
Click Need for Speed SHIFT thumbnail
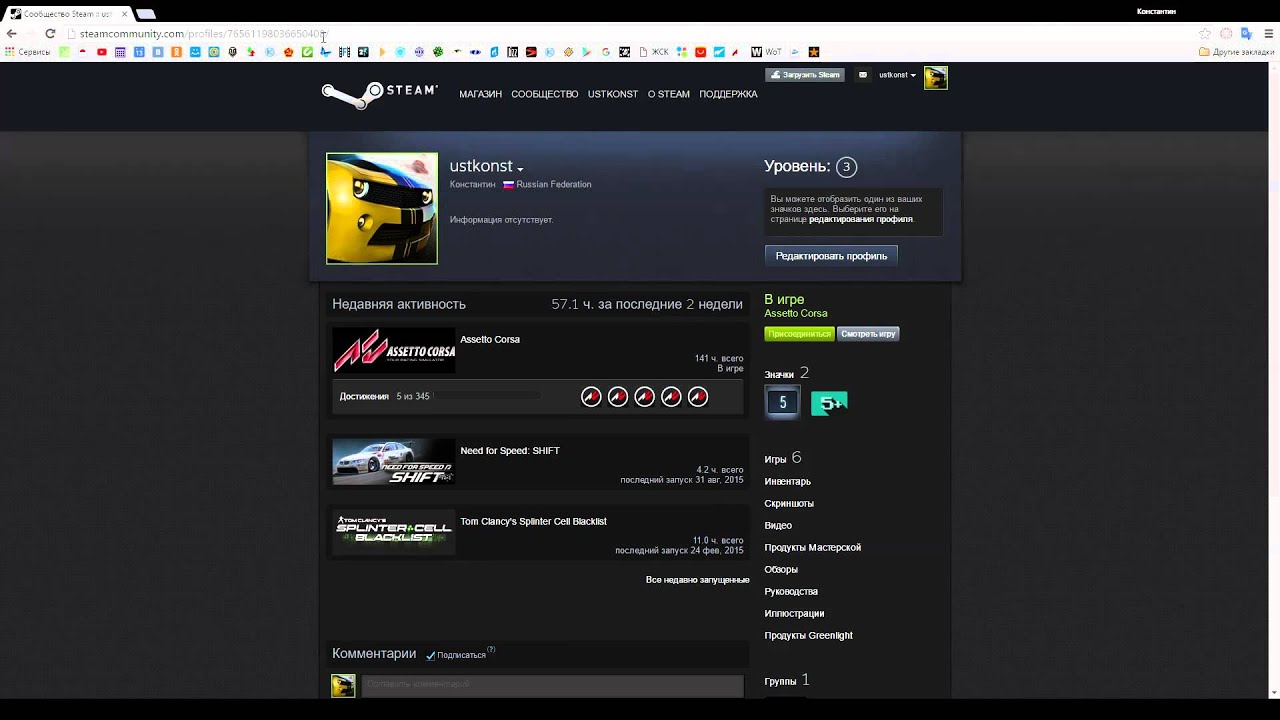tap(394, 462)
